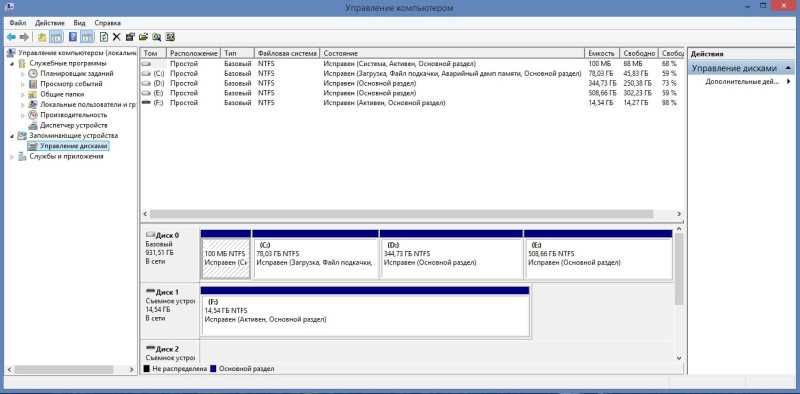Expand the Просмотр событий node
The height and width of the screenshot is (394, 800).
(x=22, y=84)
